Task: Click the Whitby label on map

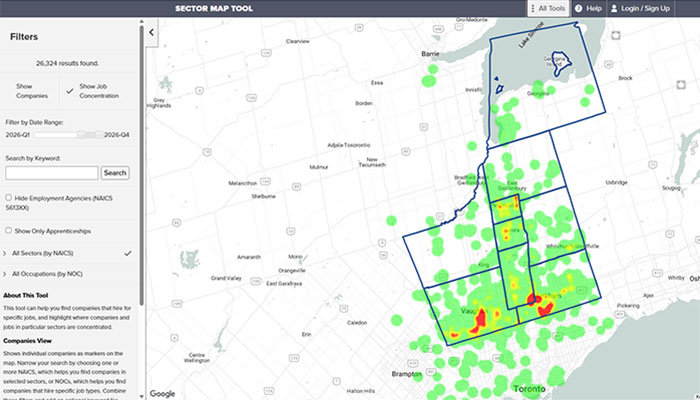Action: click(x=676, y=278)
